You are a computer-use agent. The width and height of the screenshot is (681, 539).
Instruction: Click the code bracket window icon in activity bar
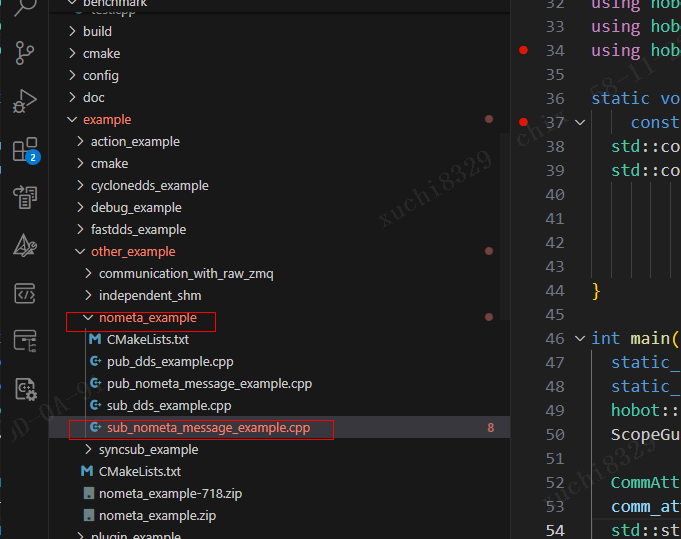click(25, 293)
